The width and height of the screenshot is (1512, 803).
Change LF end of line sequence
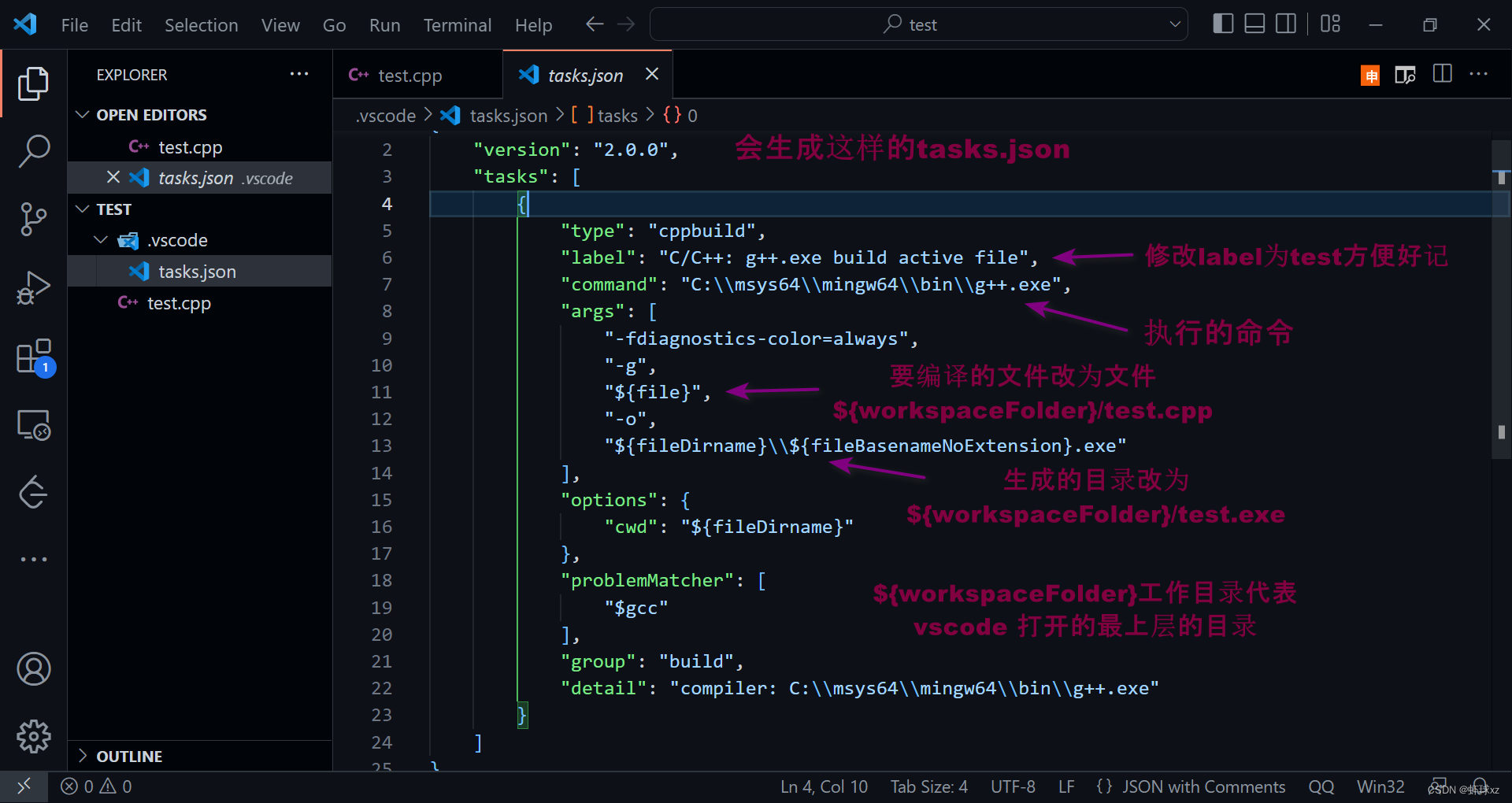tap(1066, 786)
